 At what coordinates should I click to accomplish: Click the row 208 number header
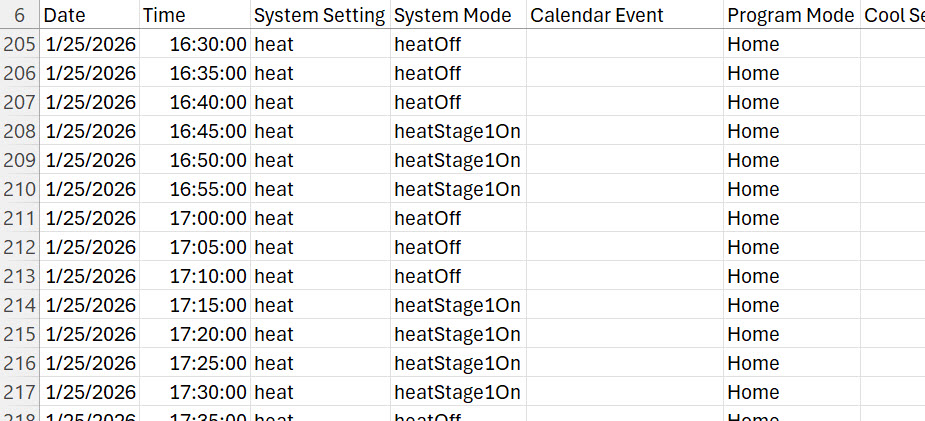pos(20,131)
